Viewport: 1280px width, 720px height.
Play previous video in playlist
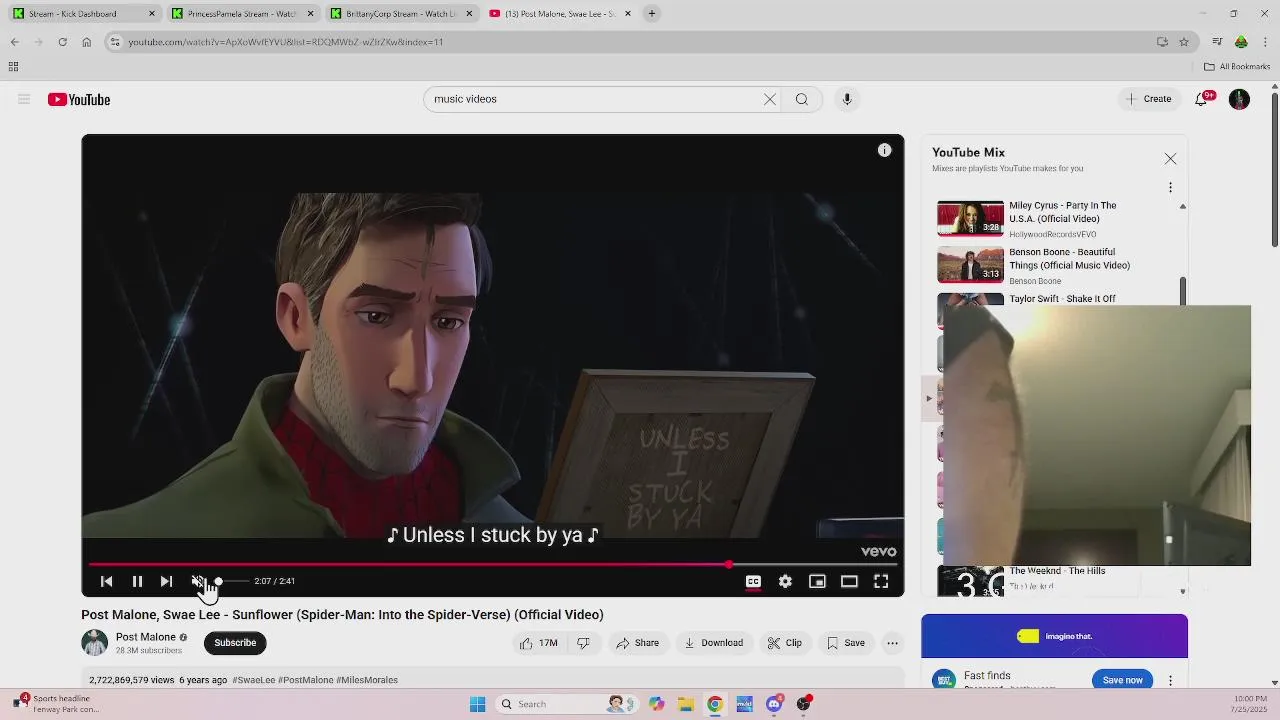[x=106, y=581]
